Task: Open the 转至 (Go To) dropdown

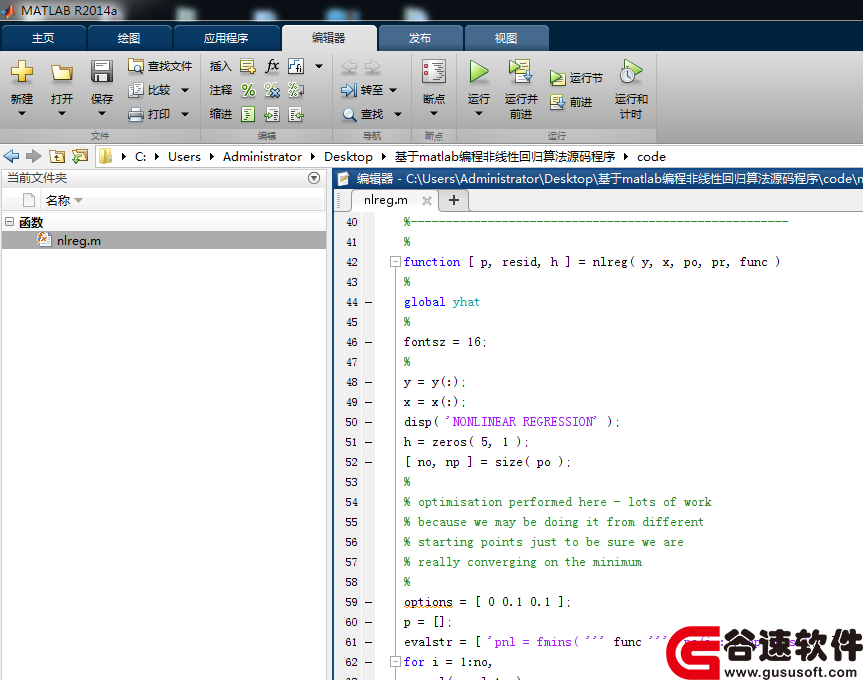Action: coord(394,90)
